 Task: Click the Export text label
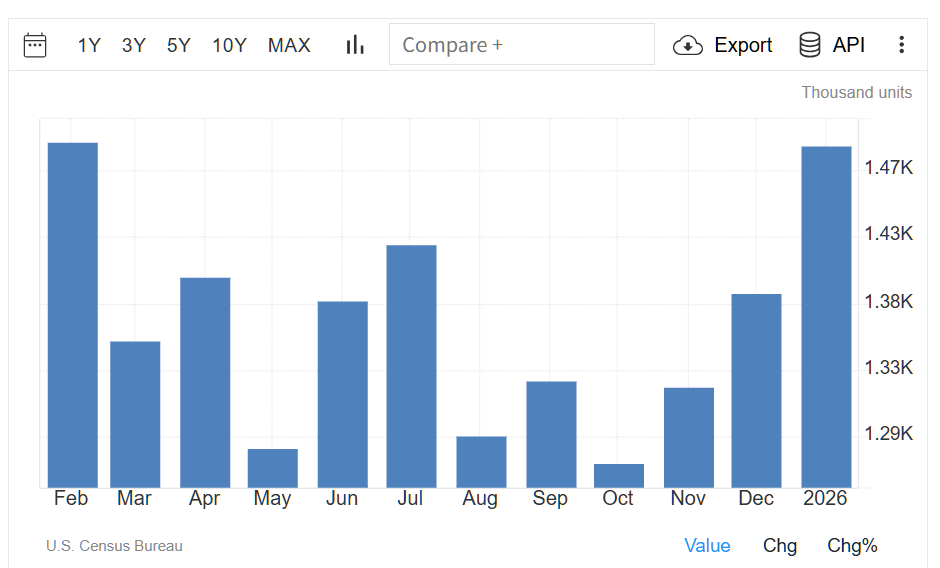743,45
